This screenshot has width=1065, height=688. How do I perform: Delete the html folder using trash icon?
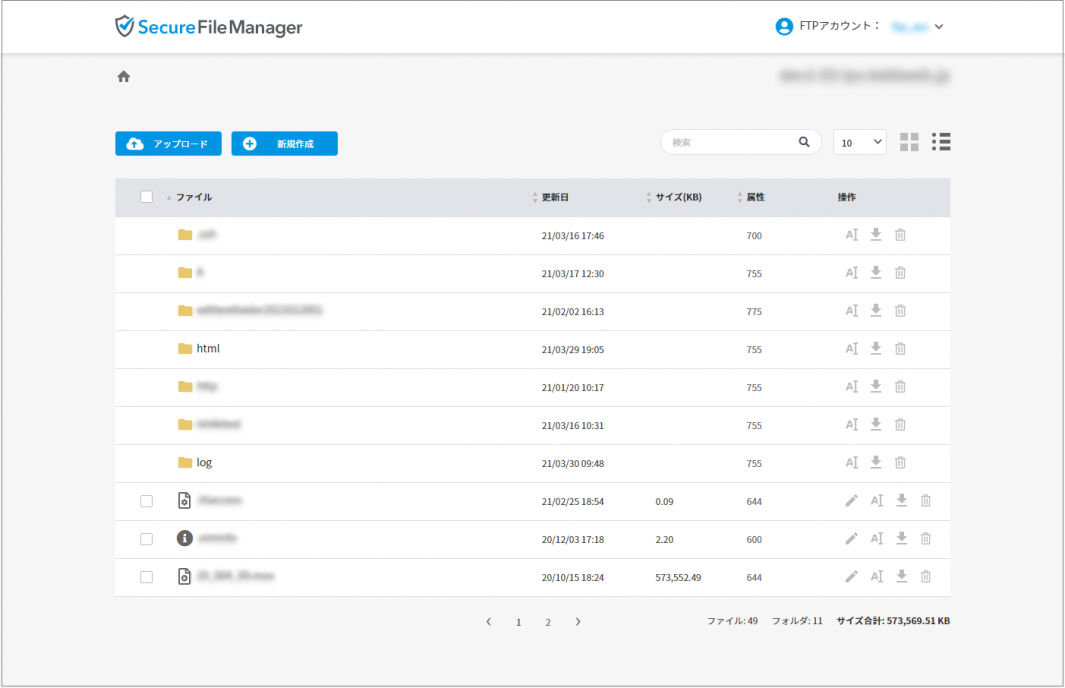pos(900,349)
